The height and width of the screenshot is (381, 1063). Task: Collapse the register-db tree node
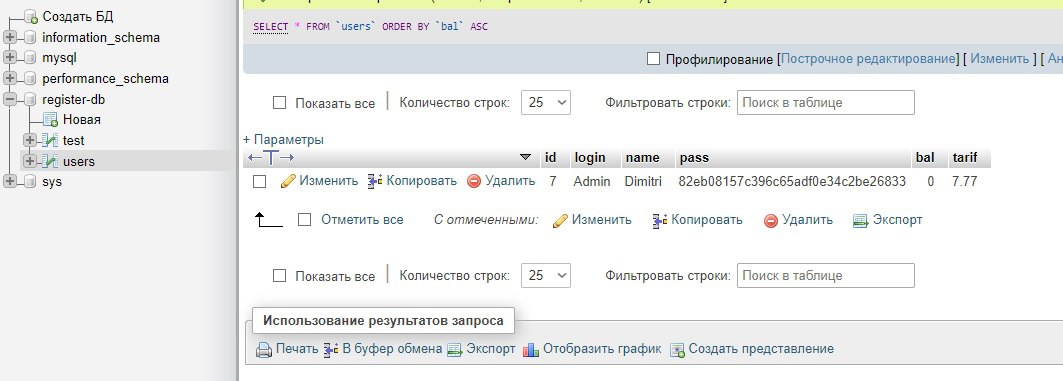click(9, 100)
